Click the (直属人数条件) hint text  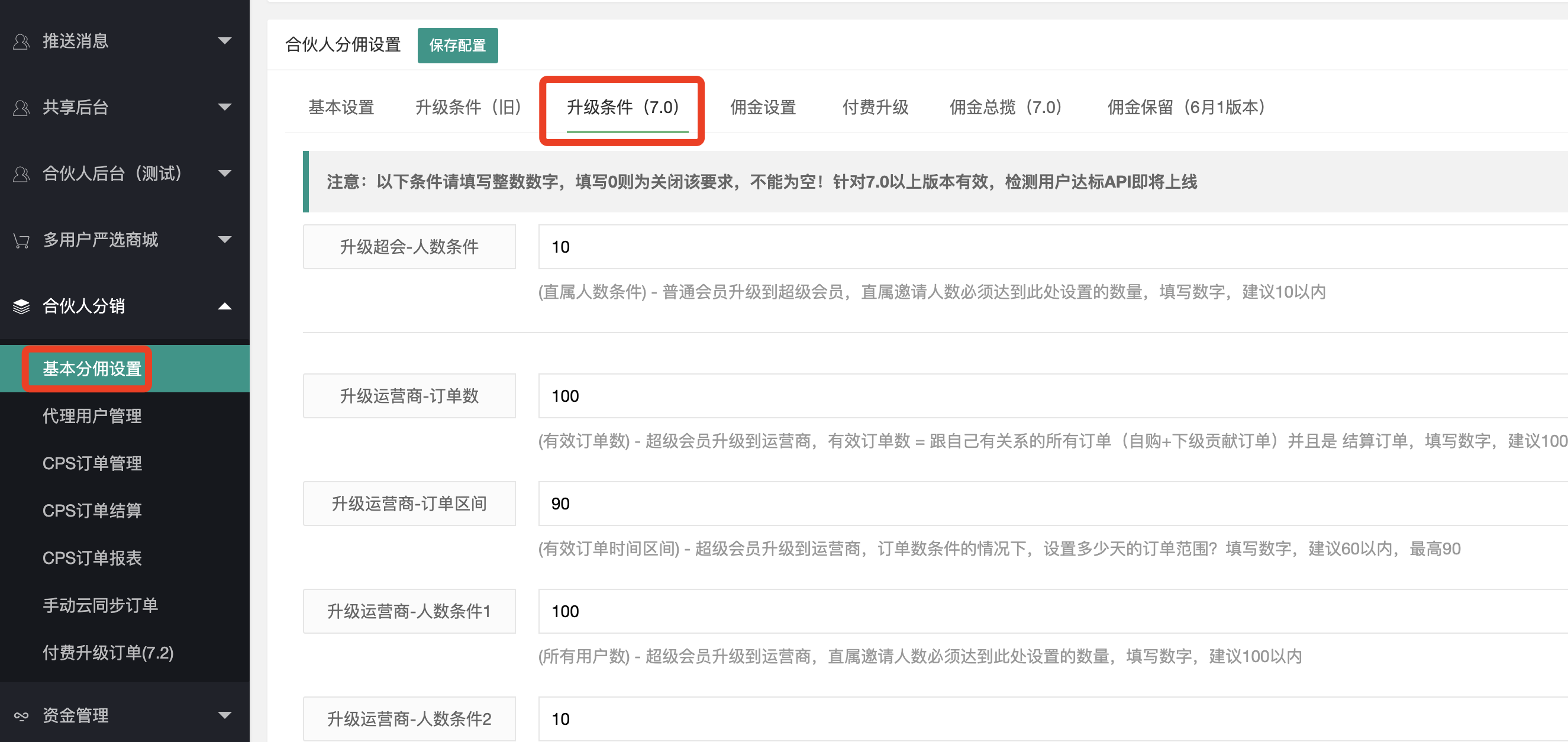point(932,292)
